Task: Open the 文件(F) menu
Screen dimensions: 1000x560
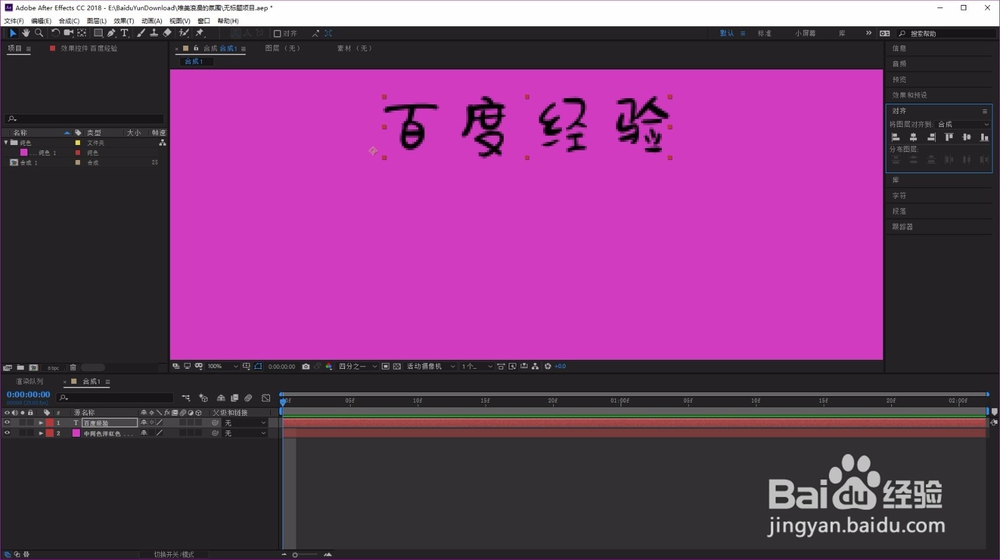Action: pyautogui.click(x=13, y=21)
